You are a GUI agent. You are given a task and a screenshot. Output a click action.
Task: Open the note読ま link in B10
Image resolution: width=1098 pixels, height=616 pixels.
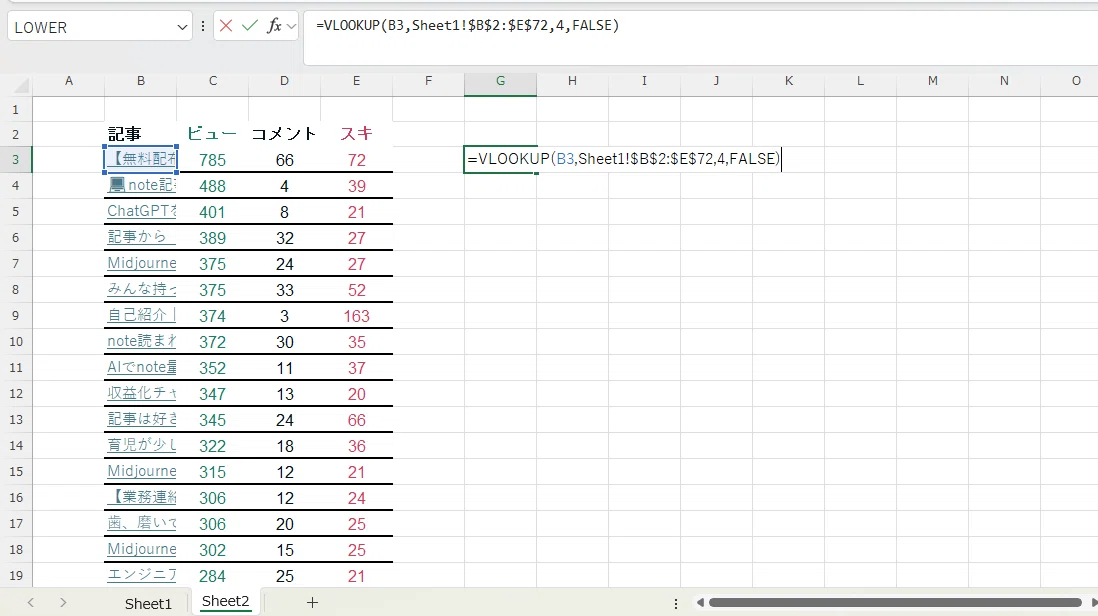(x=142, y=341)
